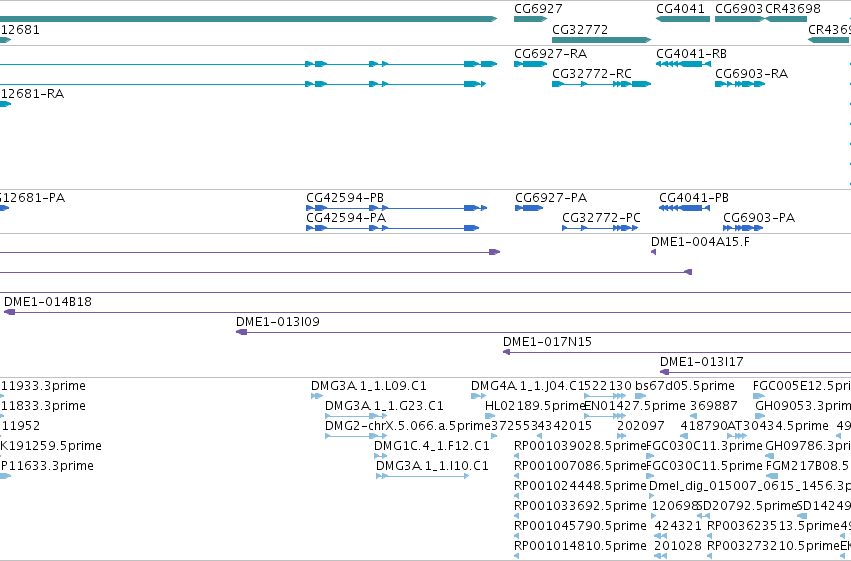This screenshot has height=561, width=851.
Task: Select the 418790 feature label
Action: pos(704,426)
